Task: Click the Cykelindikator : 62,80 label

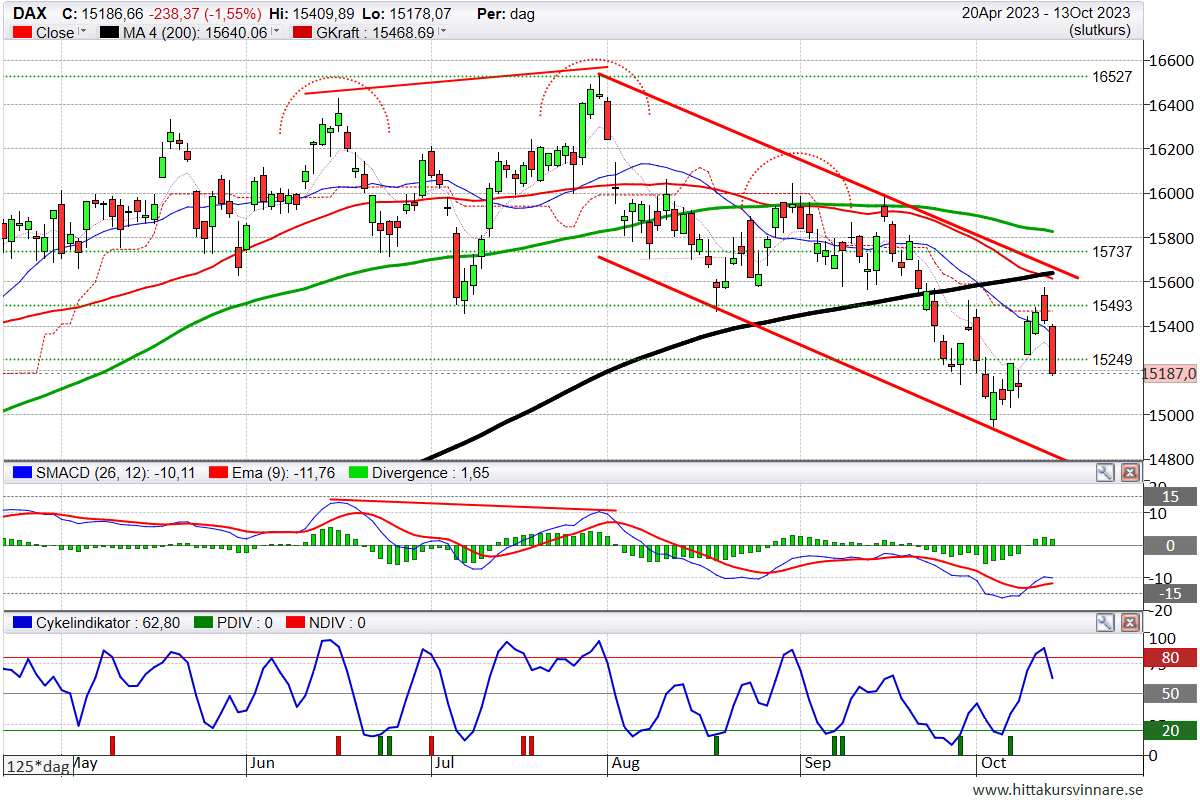Action: tap(109, 623)
